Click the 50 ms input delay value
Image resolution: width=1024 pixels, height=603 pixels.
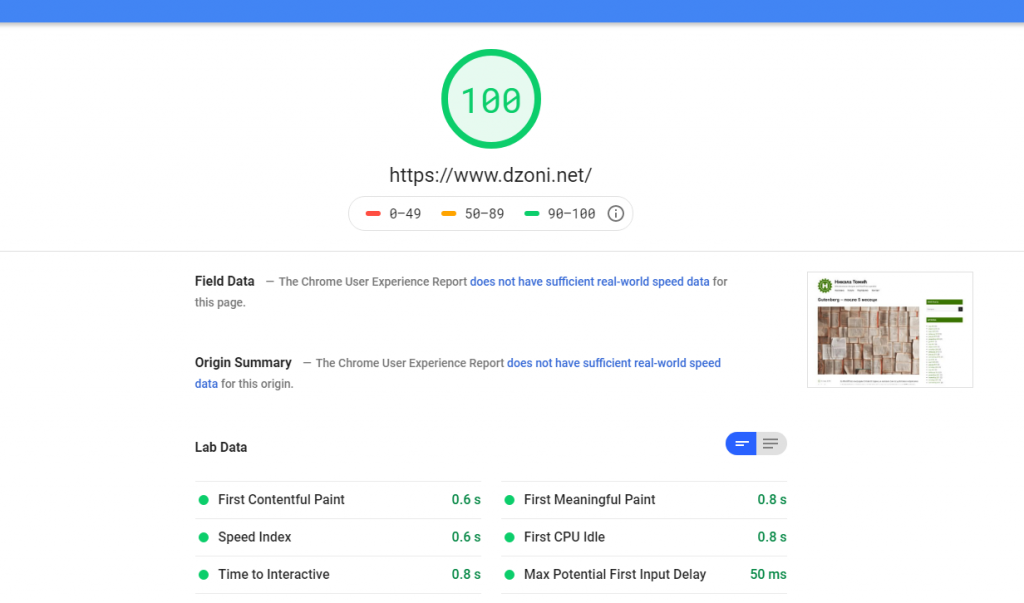click(768, 574)
